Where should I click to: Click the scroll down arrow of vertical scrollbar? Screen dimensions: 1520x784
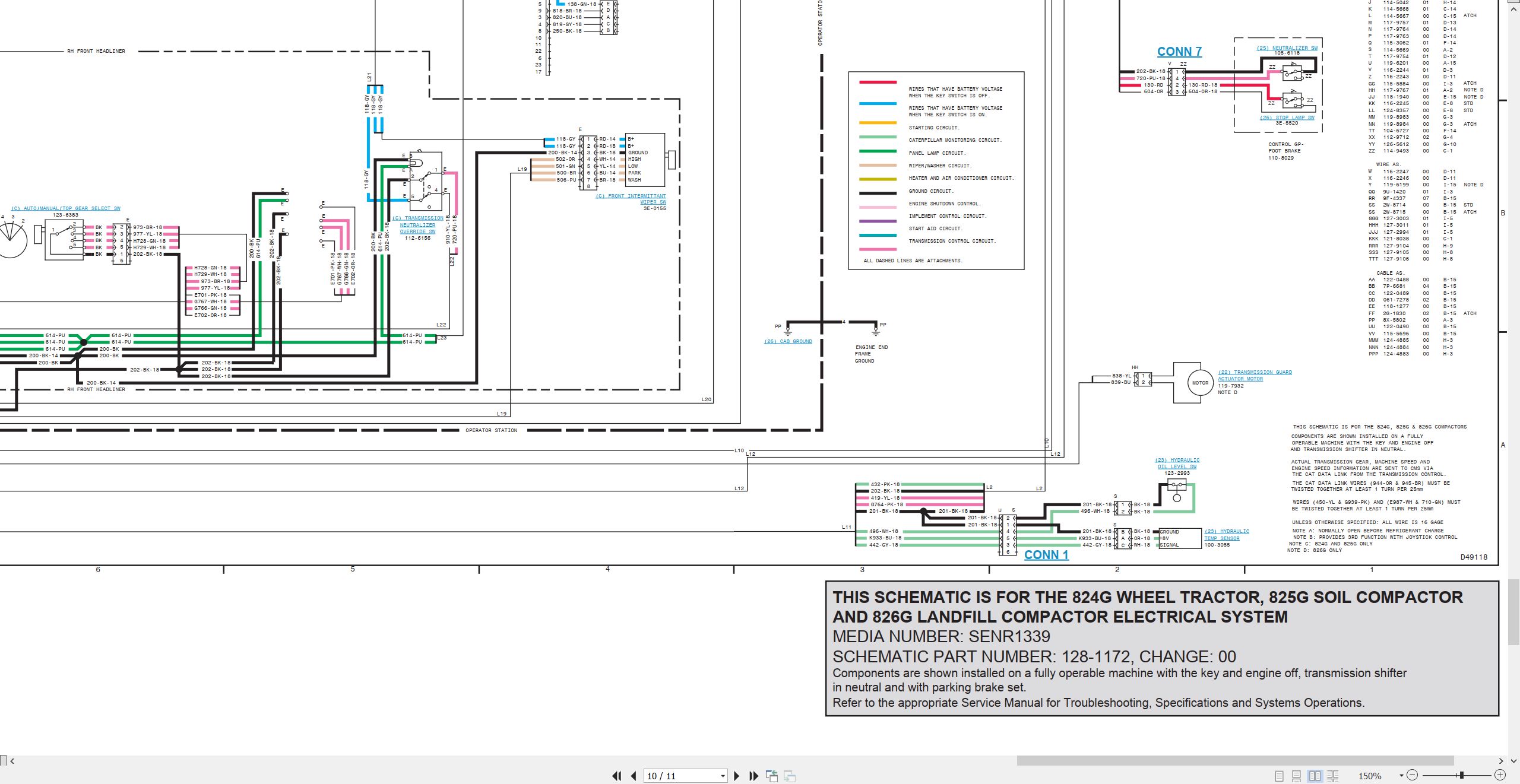[1513, 761]
